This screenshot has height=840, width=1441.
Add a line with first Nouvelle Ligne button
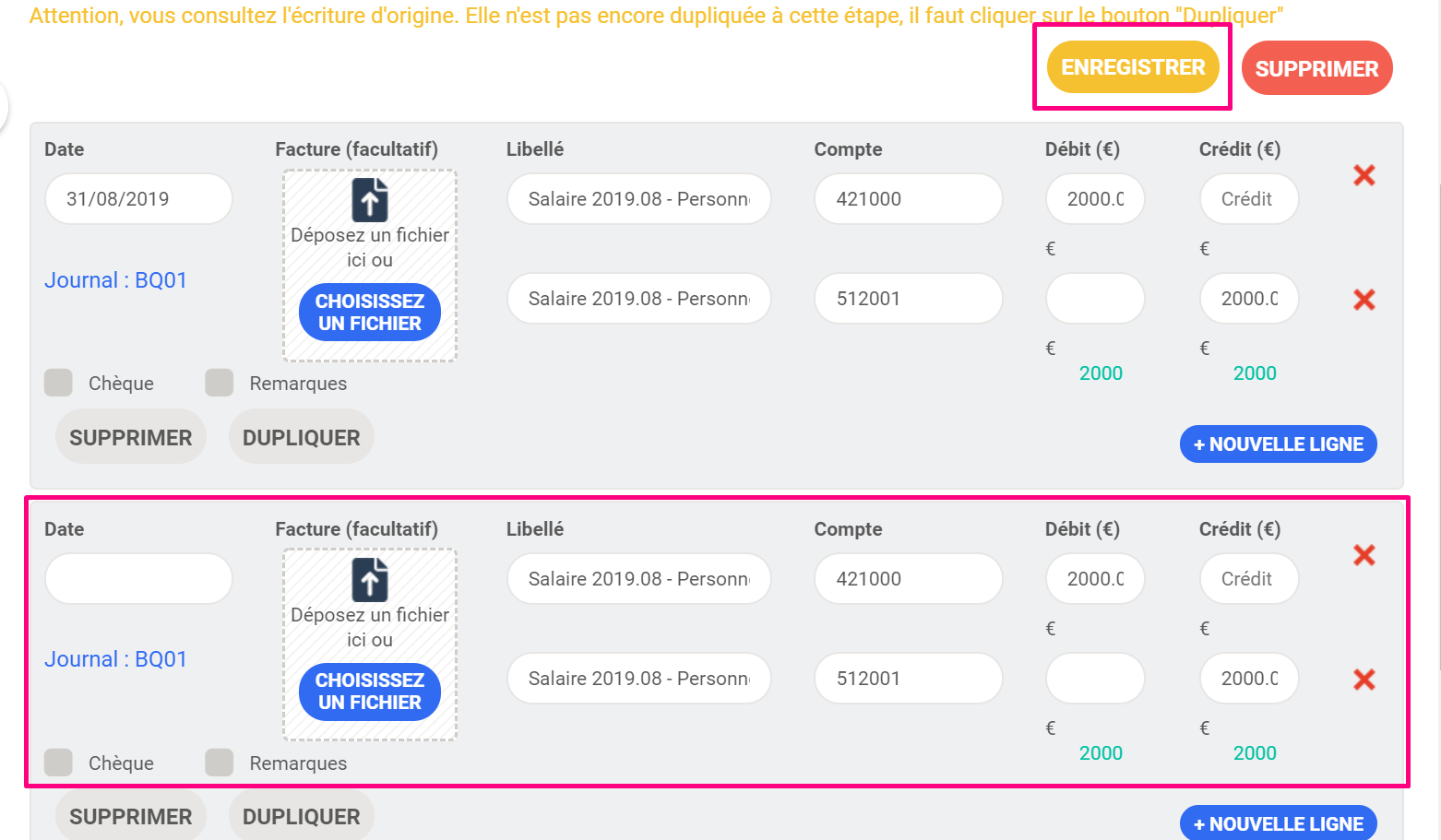tap(1279, 444)
